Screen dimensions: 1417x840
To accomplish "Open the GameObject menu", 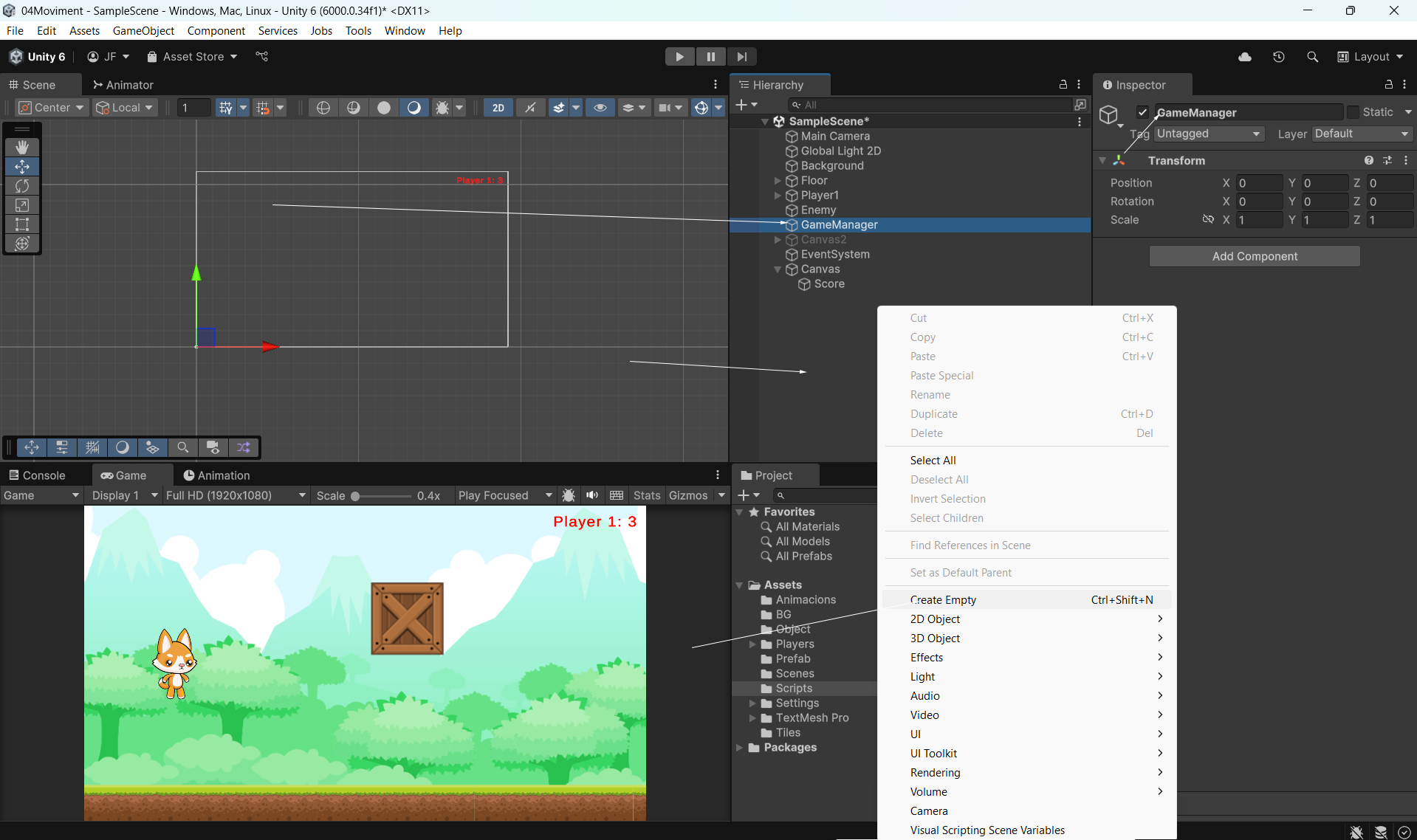I will tap(143, 30).
